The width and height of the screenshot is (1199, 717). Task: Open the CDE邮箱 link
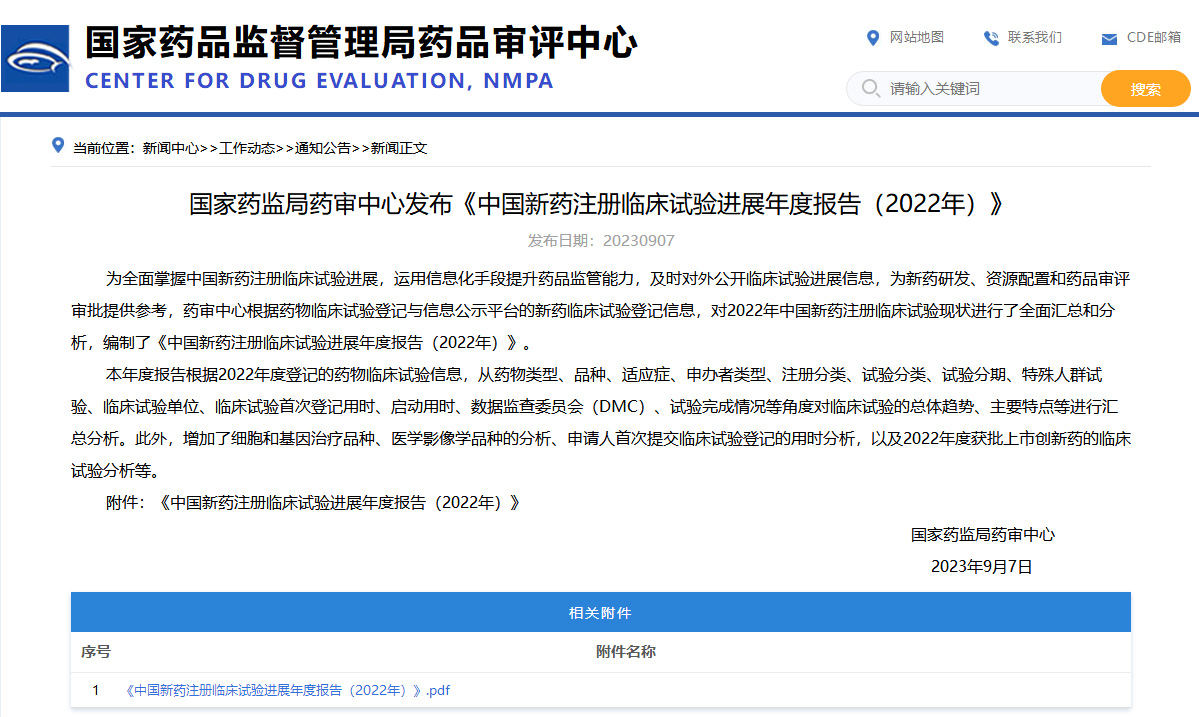click(1154, 37)
